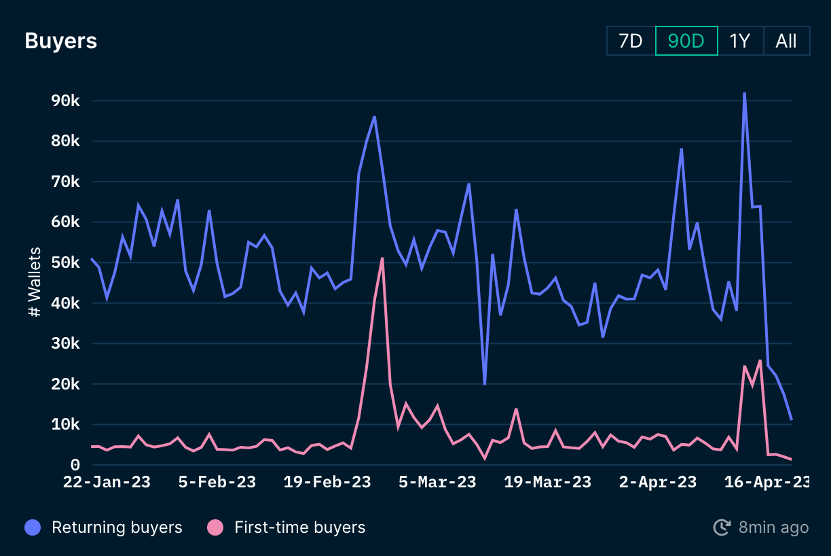Click the 8min ago timestamp text

click(x=774, y=527)
